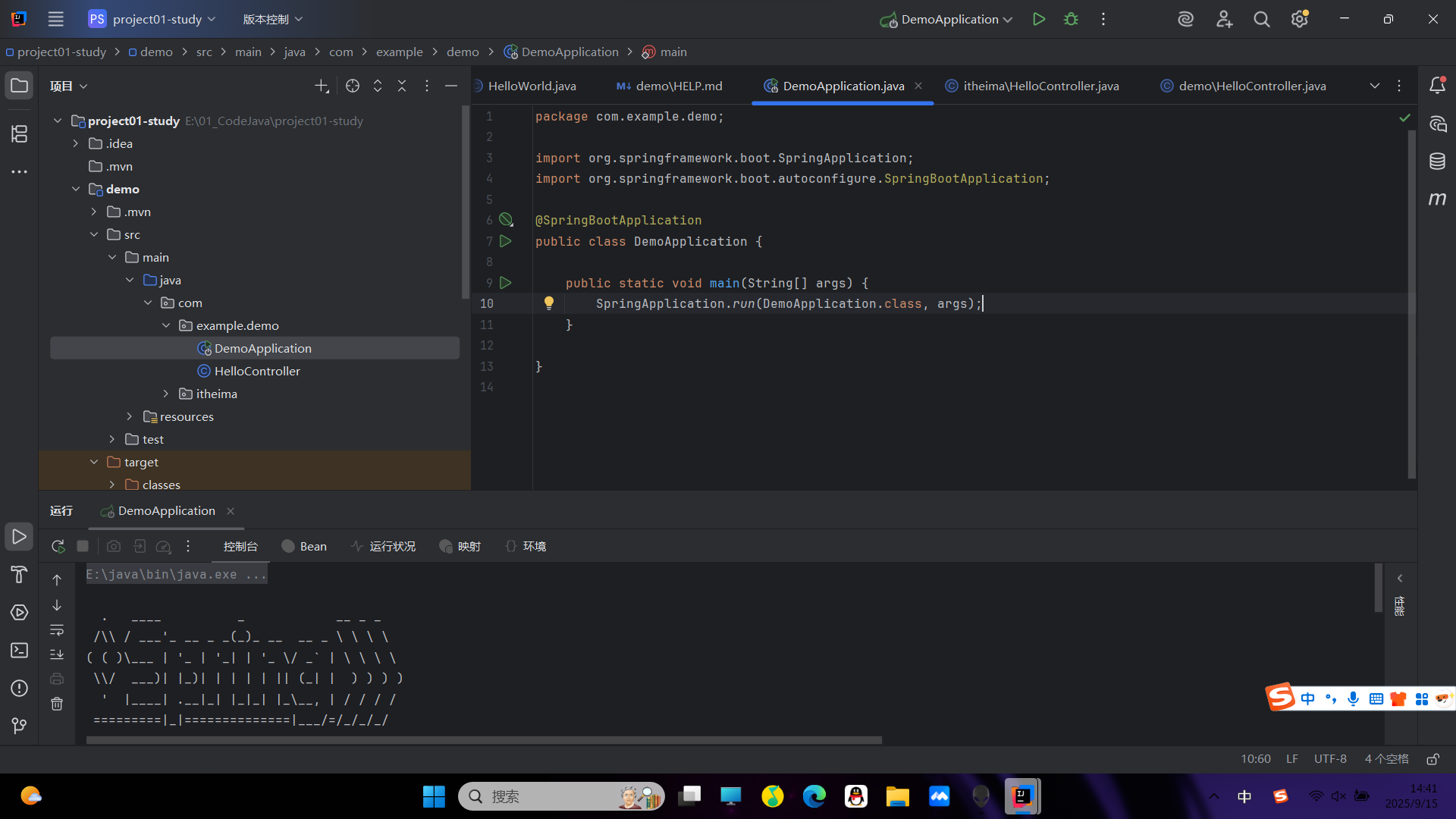Collapse the target folder

(x=94, y=462)
